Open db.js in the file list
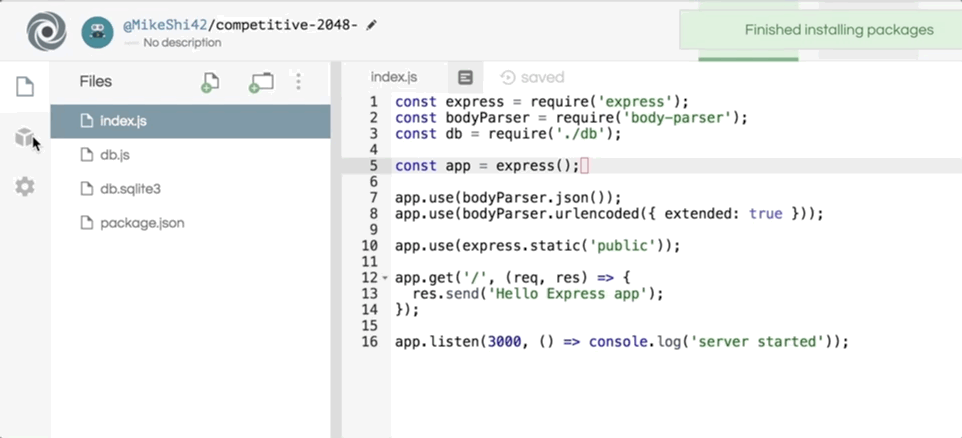962x438 pixels. click(190, 155)
